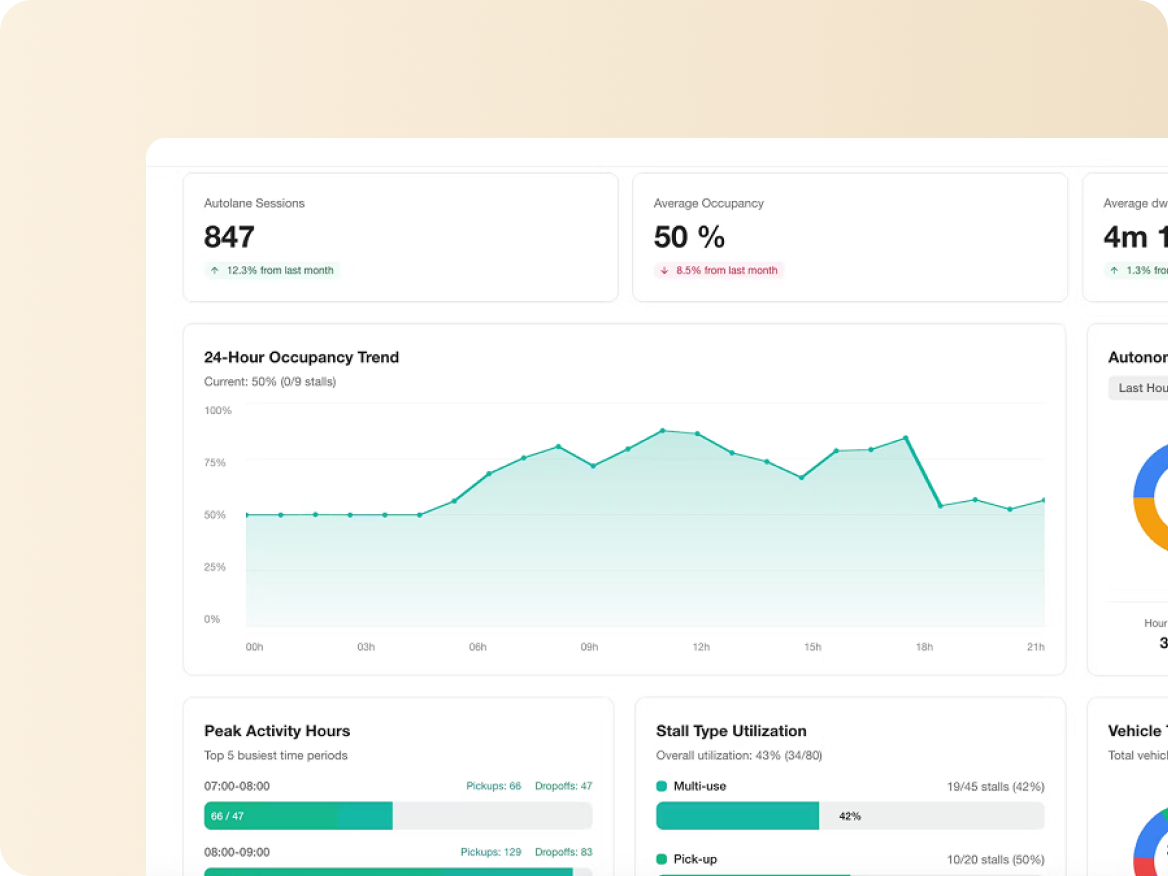Click the '24-Hour Occupancy Trend' heading
1168x876 pixels.
coord(302,358)
